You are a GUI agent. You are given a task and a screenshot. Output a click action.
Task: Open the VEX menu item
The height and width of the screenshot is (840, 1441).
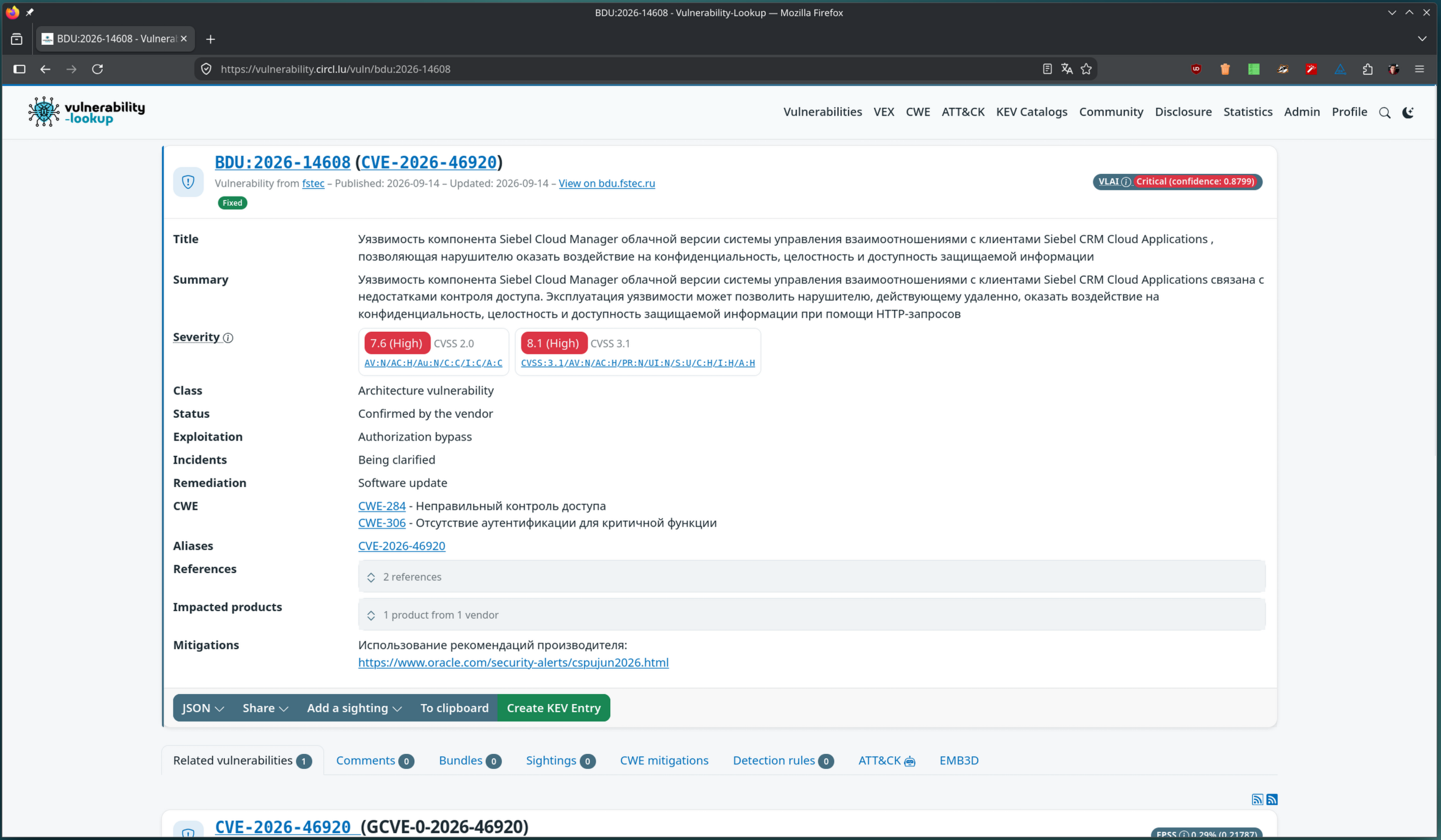click(883, 112)
